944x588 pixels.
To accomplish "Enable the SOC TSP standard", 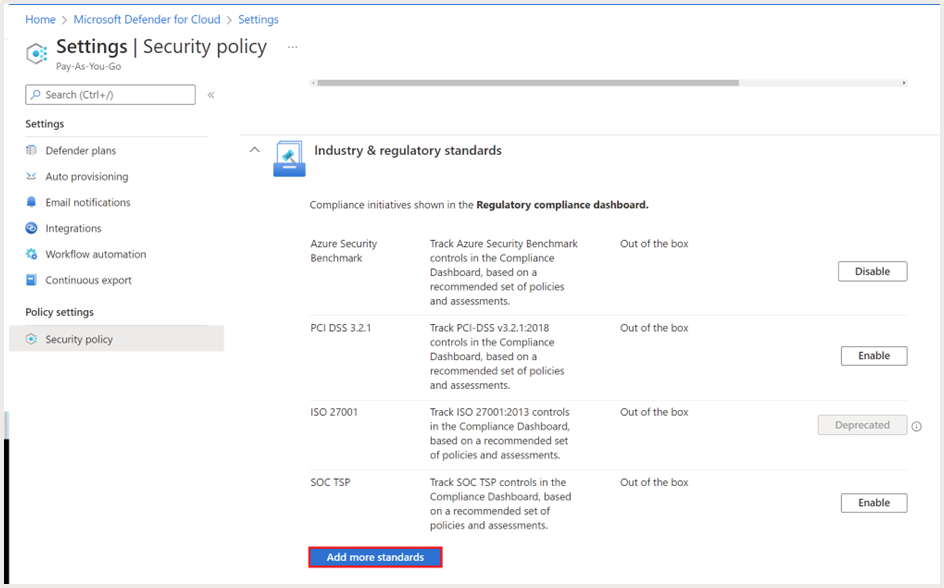I will pyautogui.click(x=873, y=503).
